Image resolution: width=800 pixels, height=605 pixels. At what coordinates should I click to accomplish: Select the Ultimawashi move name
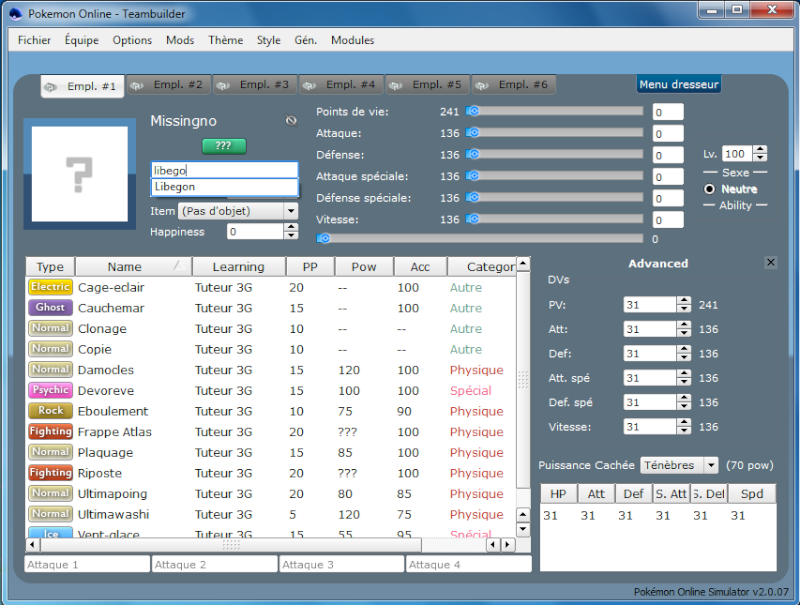(113, 514)
